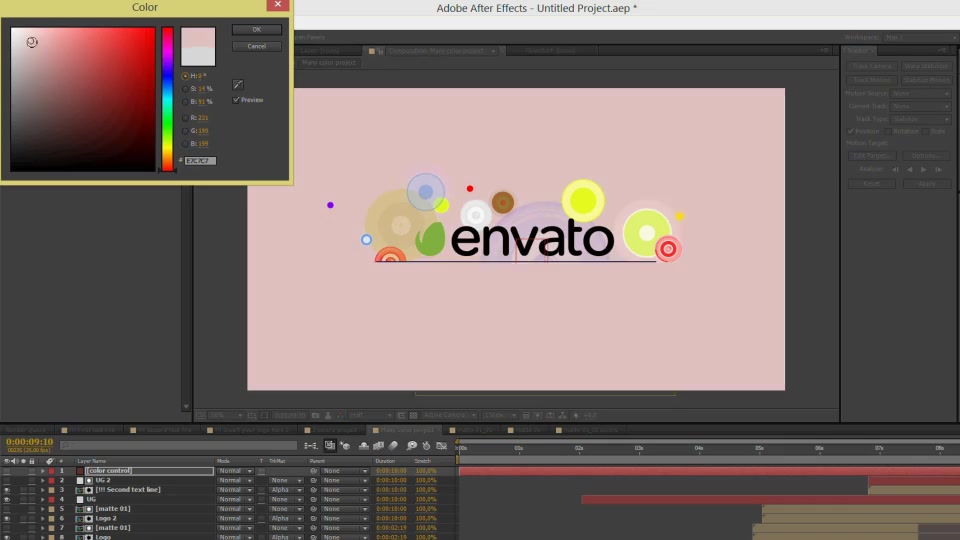
Task: Open TrkMat dropdown for Second text line
Action: (x=287, y=490)
